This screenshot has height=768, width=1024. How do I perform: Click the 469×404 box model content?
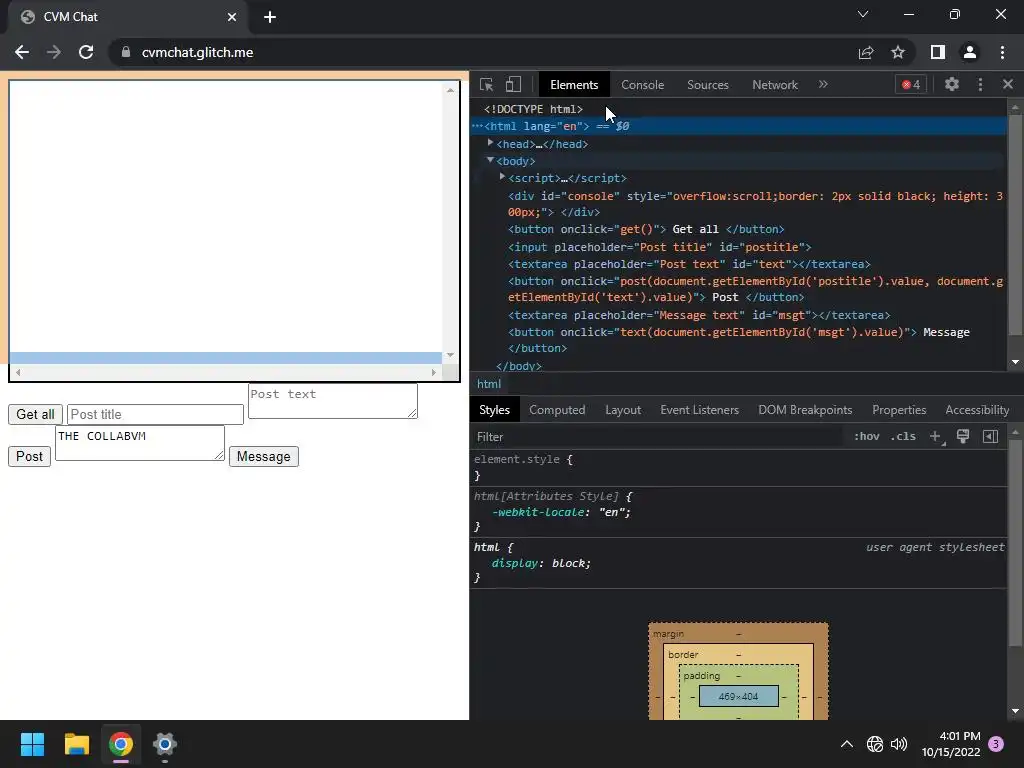pyautogui.click(x=739, y=696)
